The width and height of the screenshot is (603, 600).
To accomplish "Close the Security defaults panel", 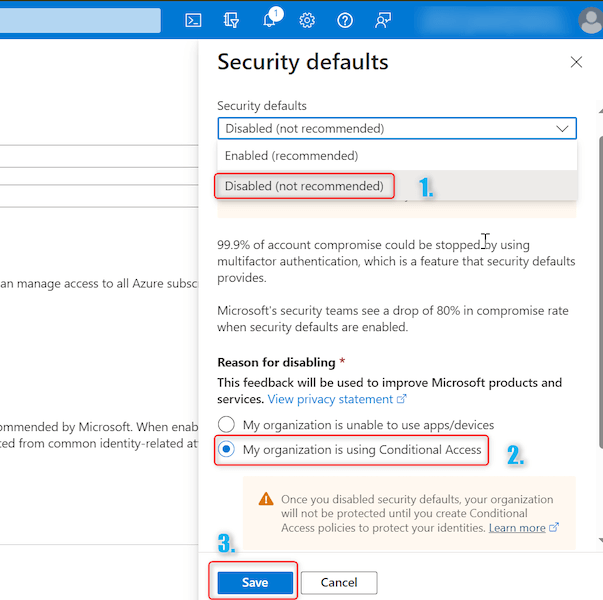I will (x=576, y=62).
